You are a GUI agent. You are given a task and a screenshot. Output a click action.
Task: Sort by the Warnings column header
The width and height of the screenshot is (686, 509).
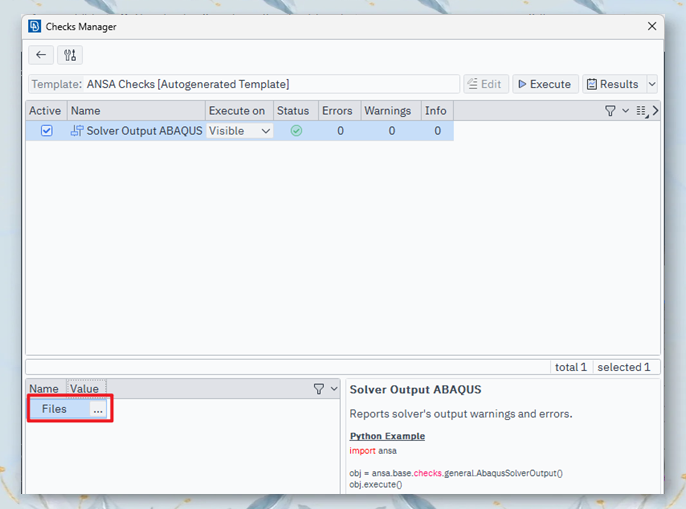(x=391, y=111)
